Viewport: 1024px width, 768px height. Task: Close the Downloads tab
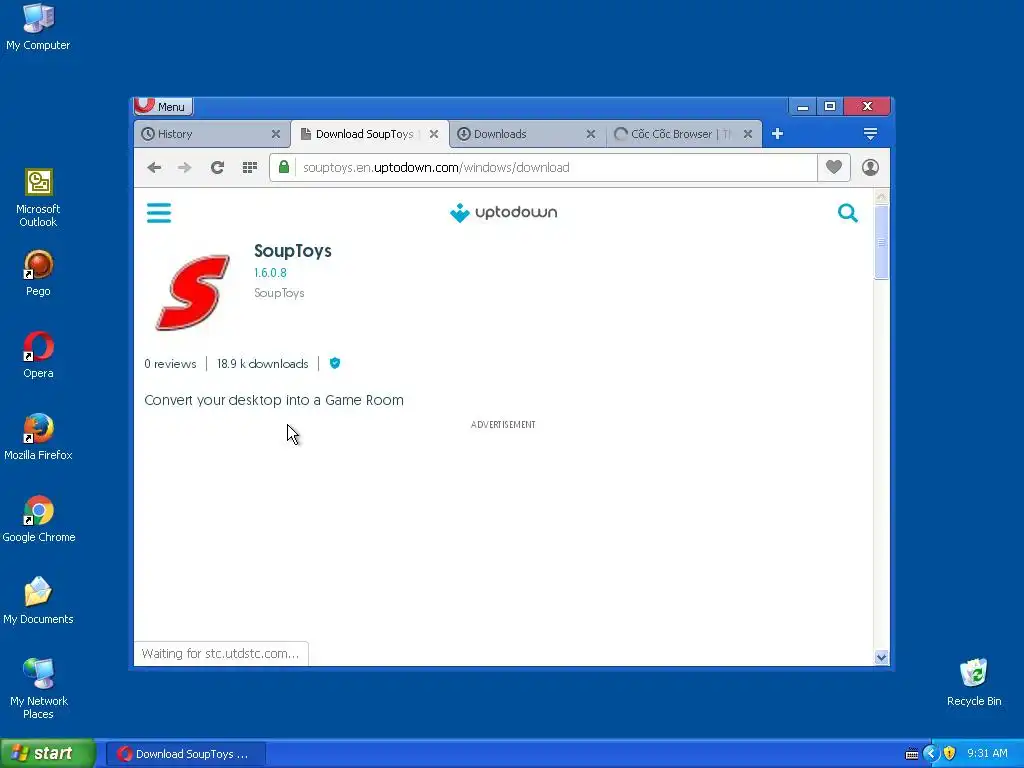tap(590, 134)
